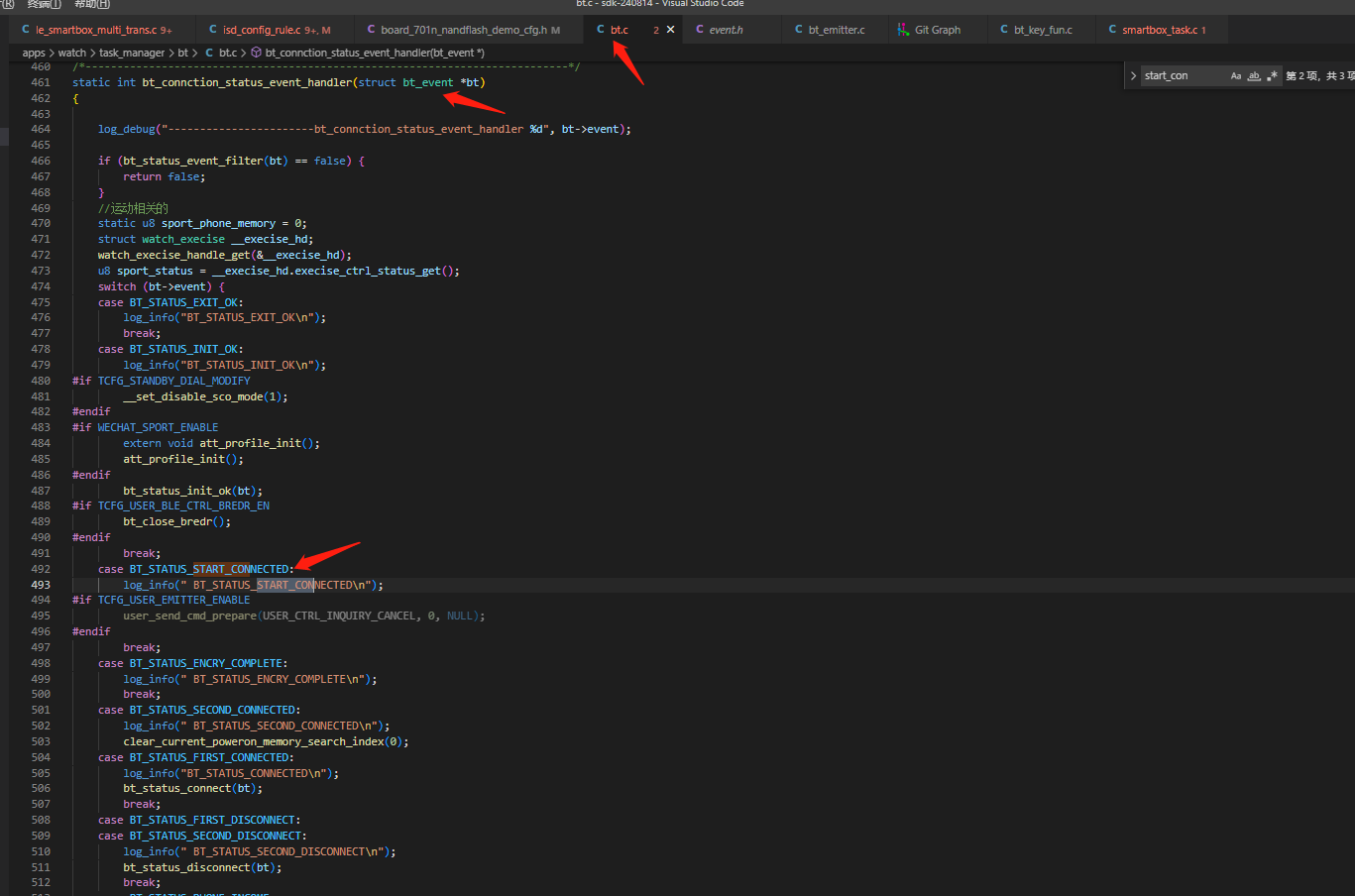The height and width of the screenshot is (896, 1355).
Task: Open task_manager breadcrumb dropdown
Action: click(x=132, y=53)
